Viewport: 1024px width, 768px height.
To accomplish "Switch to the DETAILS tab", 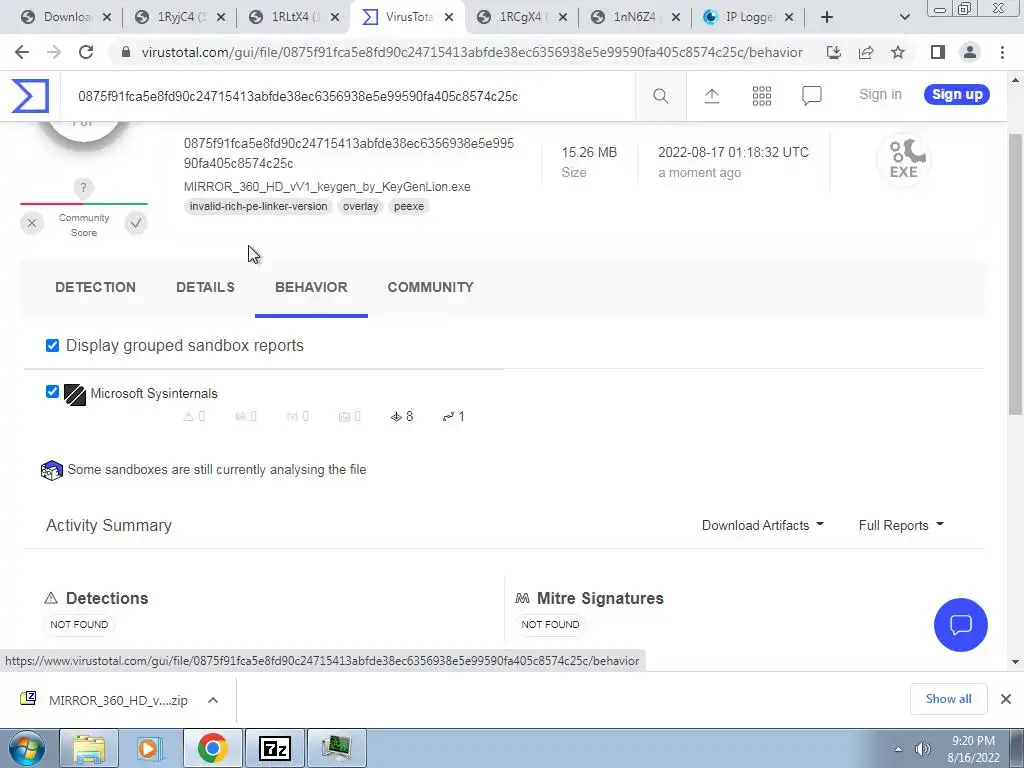I will pyautogui.click(x=205, y=287).
